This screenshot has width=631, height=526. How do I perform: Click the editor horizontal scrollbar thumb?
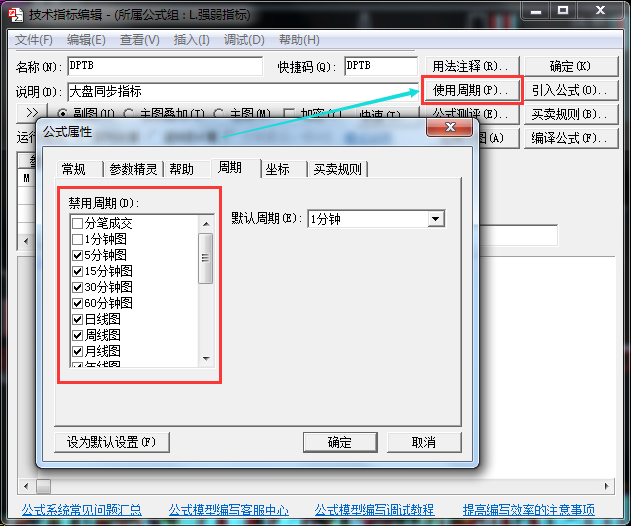tap(43, 486)
